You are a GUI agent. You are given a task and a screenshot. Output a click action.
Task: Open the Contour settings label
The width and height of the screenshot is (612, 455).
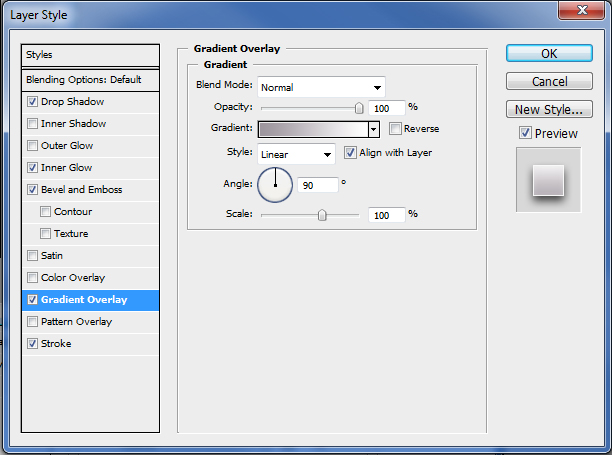click(x=73, y=212)
